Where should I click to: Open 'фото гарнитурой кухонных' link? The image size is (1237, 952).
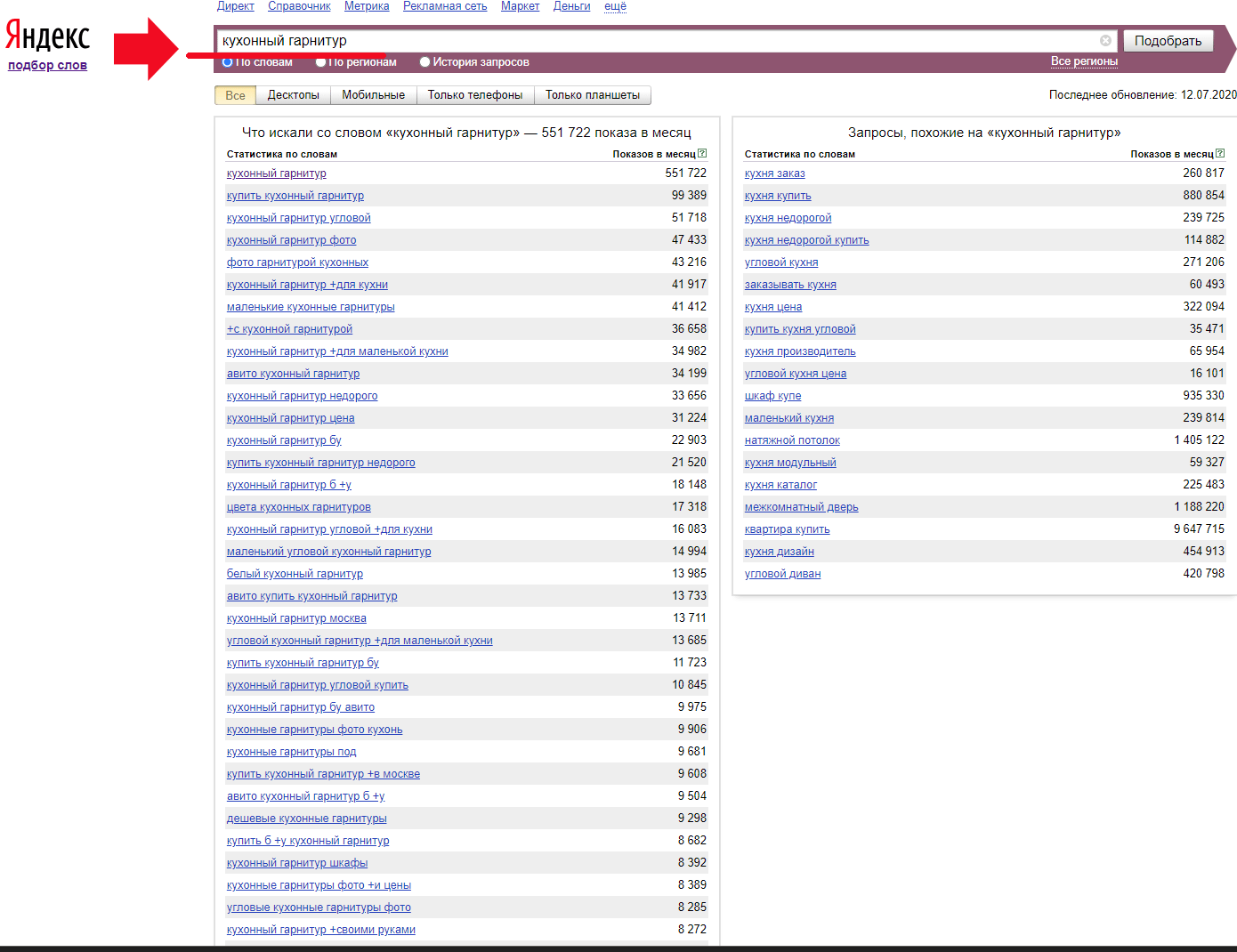click(x=297, y=262)
